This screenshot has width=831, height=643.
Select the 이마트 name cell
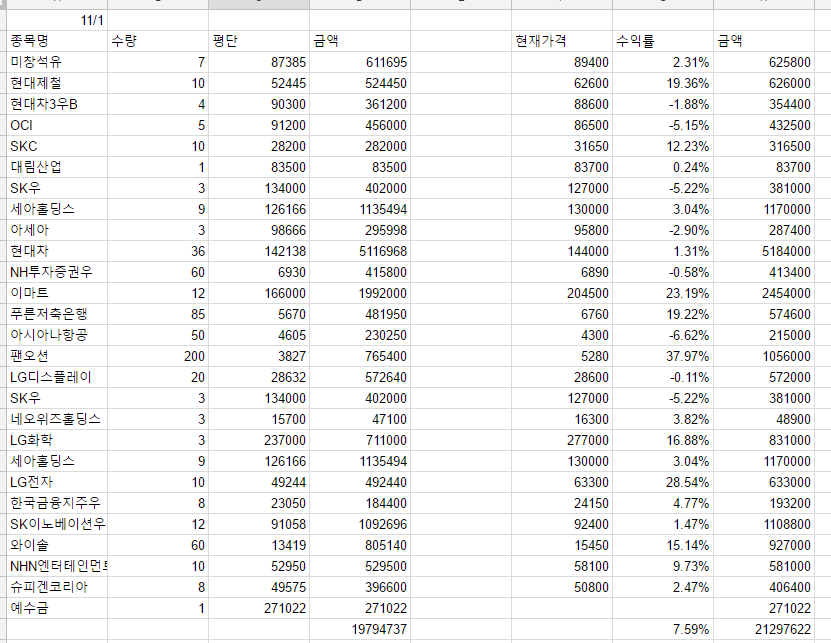pyautogui.click(x=57, y=293)
